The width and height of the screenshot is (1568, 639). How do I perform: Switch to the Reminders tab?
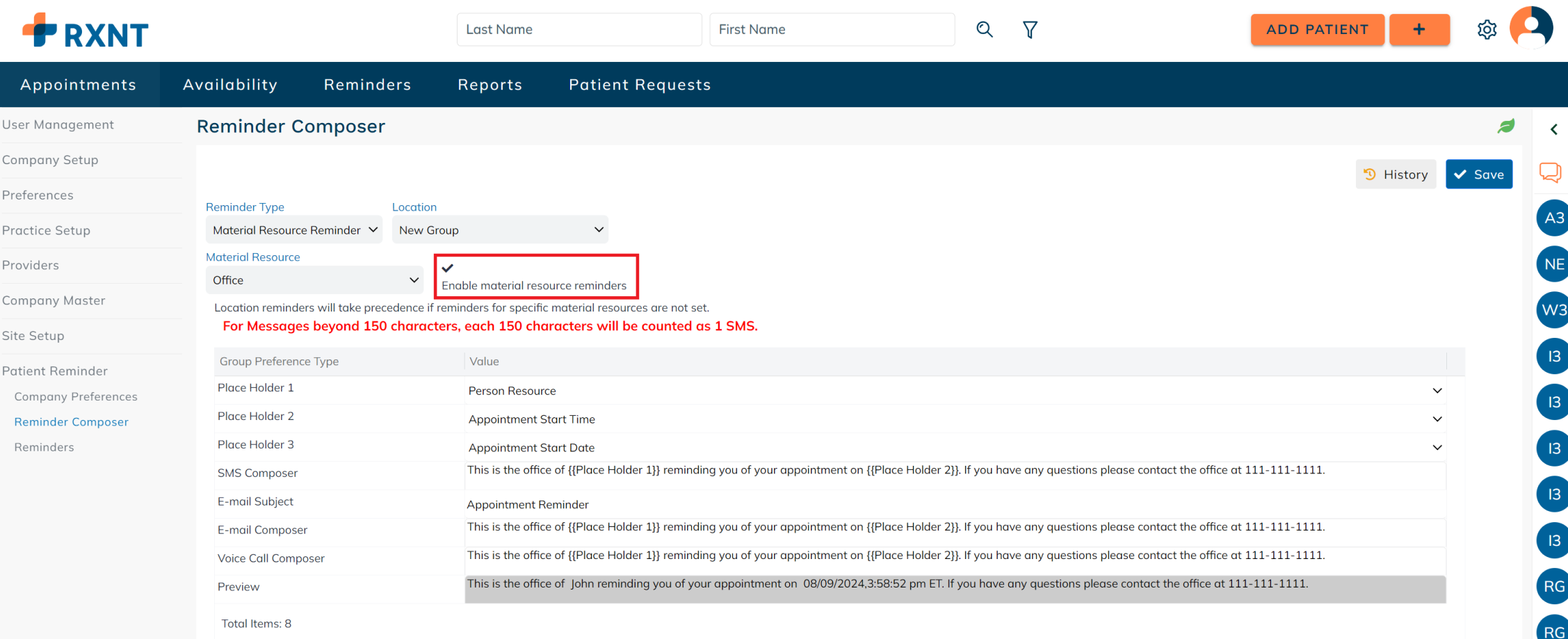pos(367,85)
